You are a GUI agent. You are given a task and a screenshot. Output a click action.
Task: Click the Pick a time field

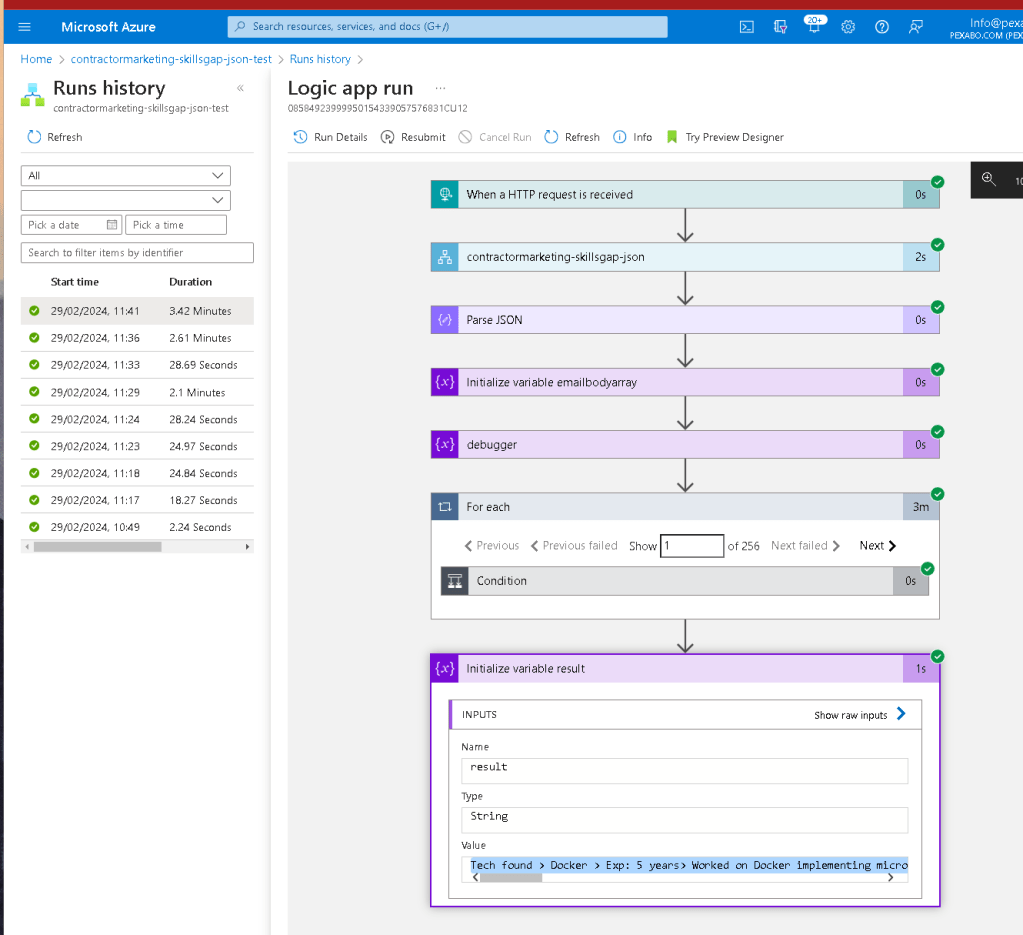pyautogui.click(x=176, y=224)
